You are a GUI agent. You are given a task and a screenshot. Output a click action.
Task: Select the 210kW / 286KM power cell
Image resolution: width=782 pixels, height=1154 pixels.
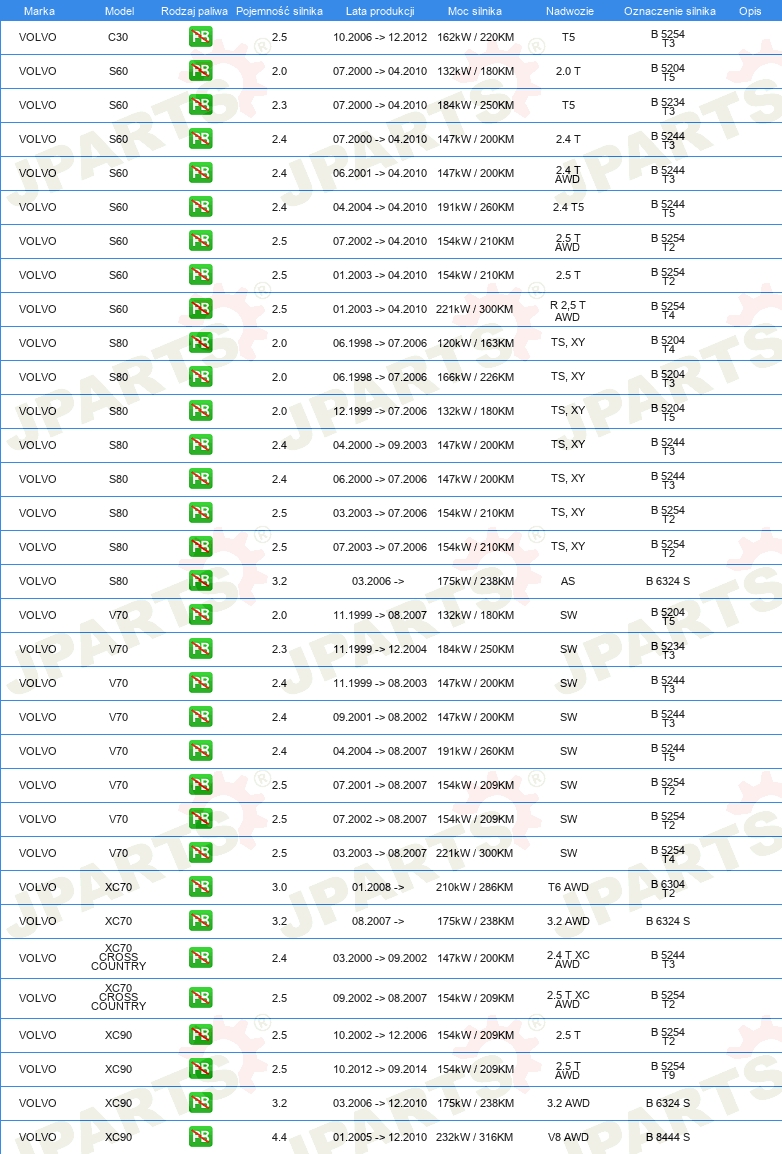click(x=474, y=887)
